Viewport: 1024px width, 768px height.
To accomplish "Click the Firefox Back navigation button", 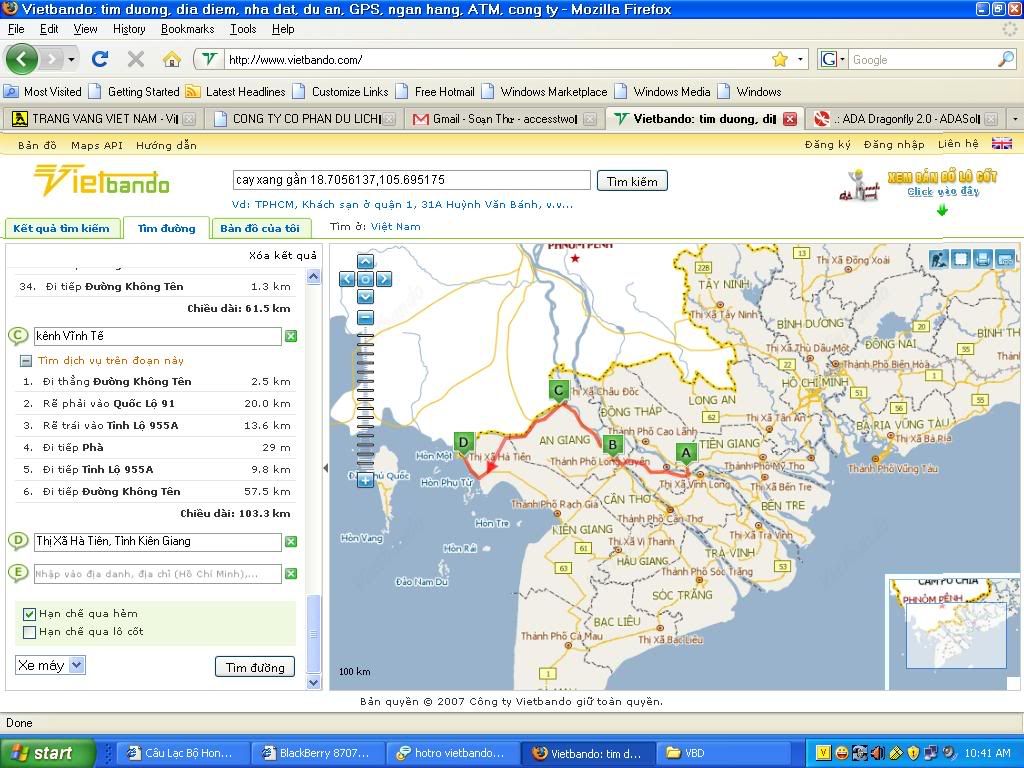I will 22,59.
